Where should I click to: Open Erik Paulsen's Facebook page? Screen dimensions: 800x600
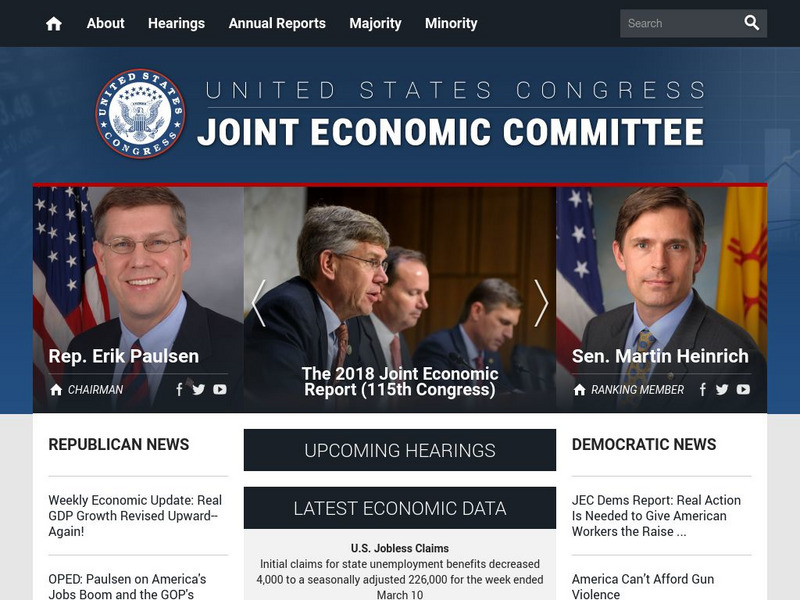click(x=179, y=390)
